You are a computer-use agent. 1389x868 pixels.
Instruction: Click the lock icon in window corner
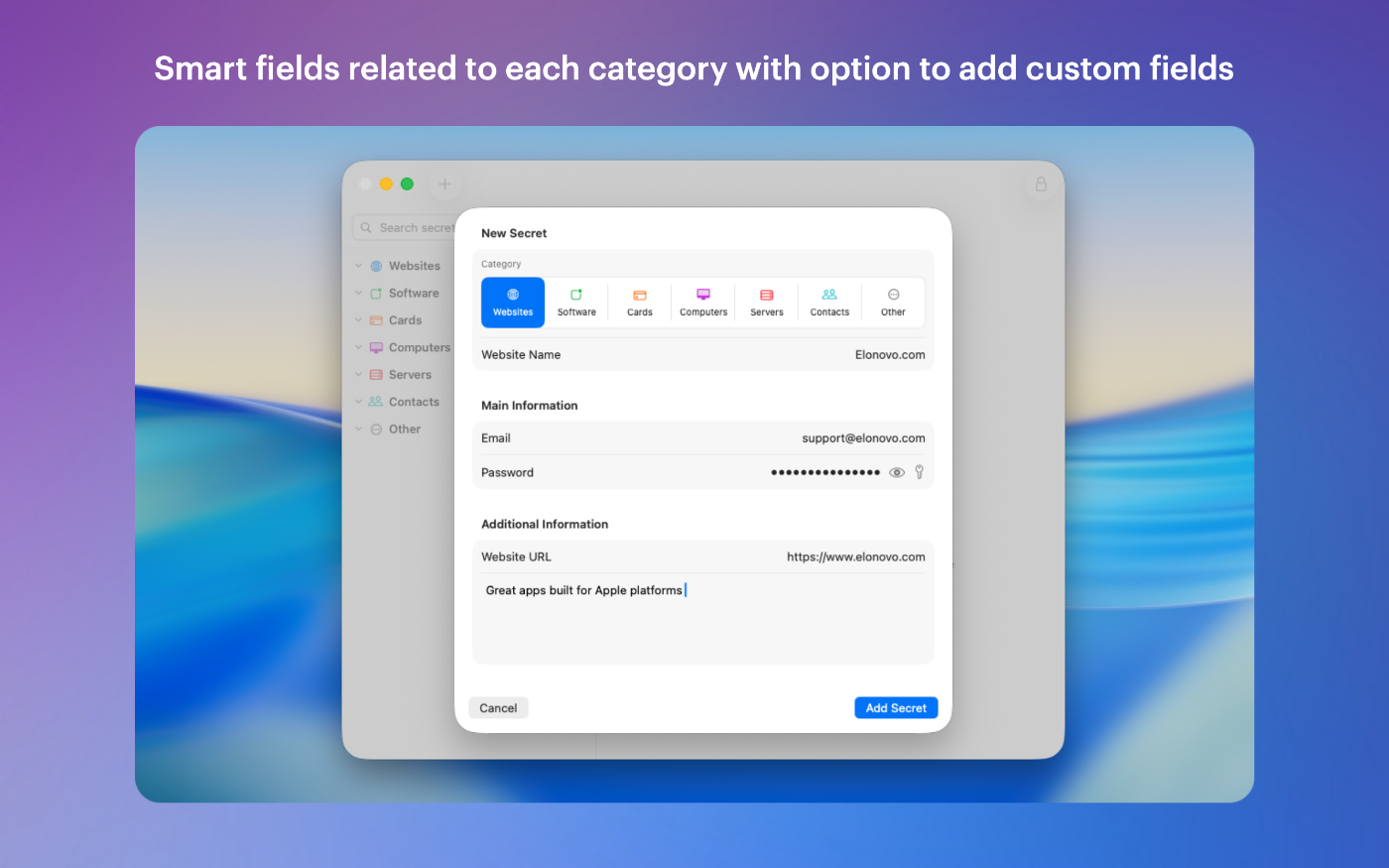tap(1041, 184)
